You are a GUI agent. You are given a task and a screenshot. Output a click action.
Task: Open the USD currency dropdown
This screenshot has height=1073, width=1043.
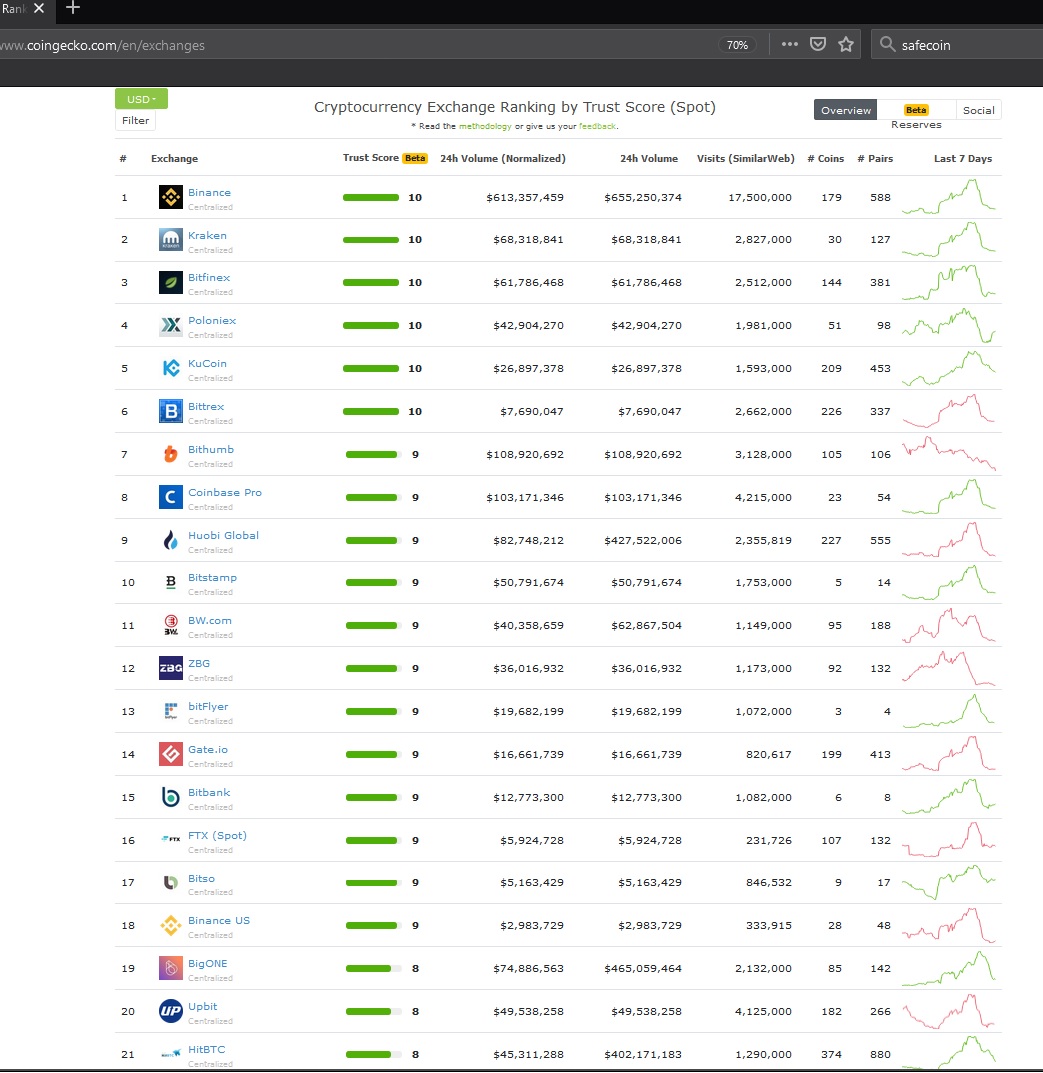pyautogui.click(x=141, y=99)
